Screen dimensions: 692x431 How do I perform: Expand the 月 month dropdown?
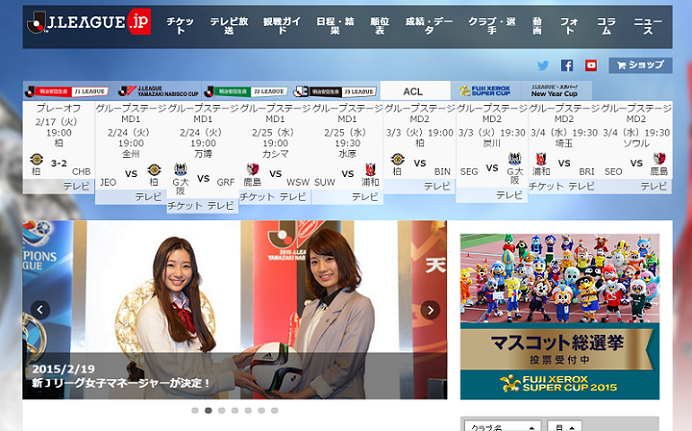[x=563, y=426]
